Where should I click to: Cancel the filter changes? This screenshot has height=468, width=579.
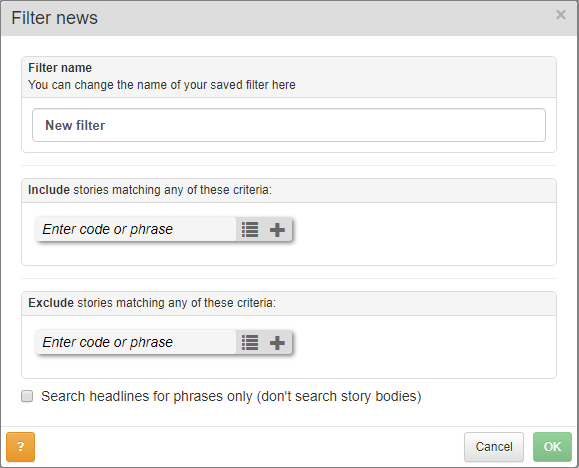point(494,447)
